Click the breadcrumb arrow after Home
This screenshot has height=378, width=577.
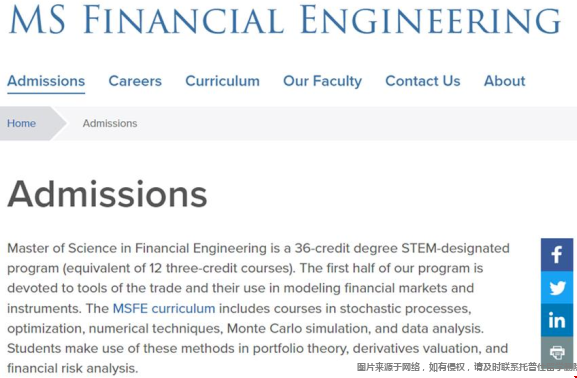(x=58, y=123)
